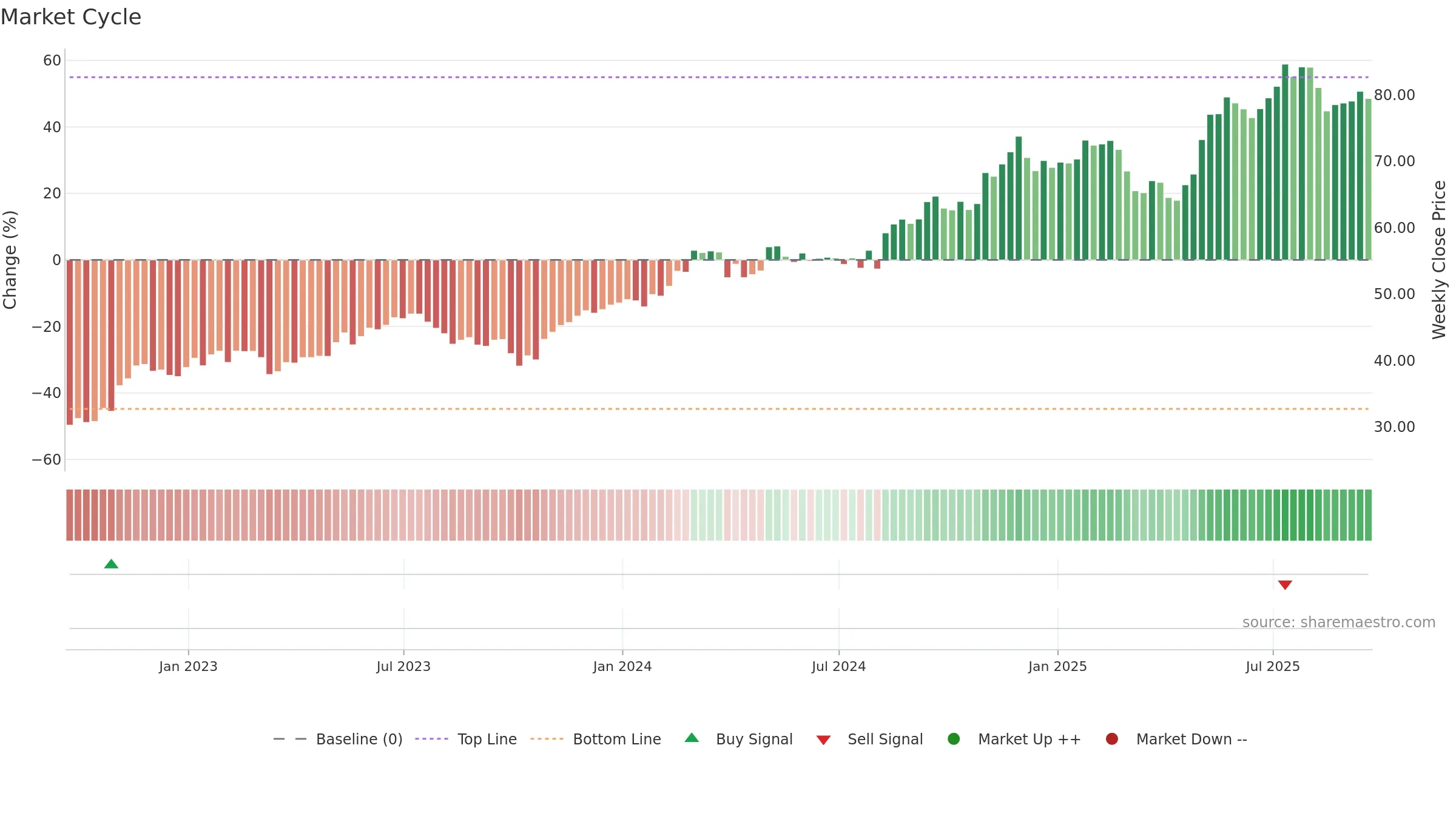Click the 'Weekly Close Price' axis title
Viewport: 1456px width, 819px height.
1439,260
